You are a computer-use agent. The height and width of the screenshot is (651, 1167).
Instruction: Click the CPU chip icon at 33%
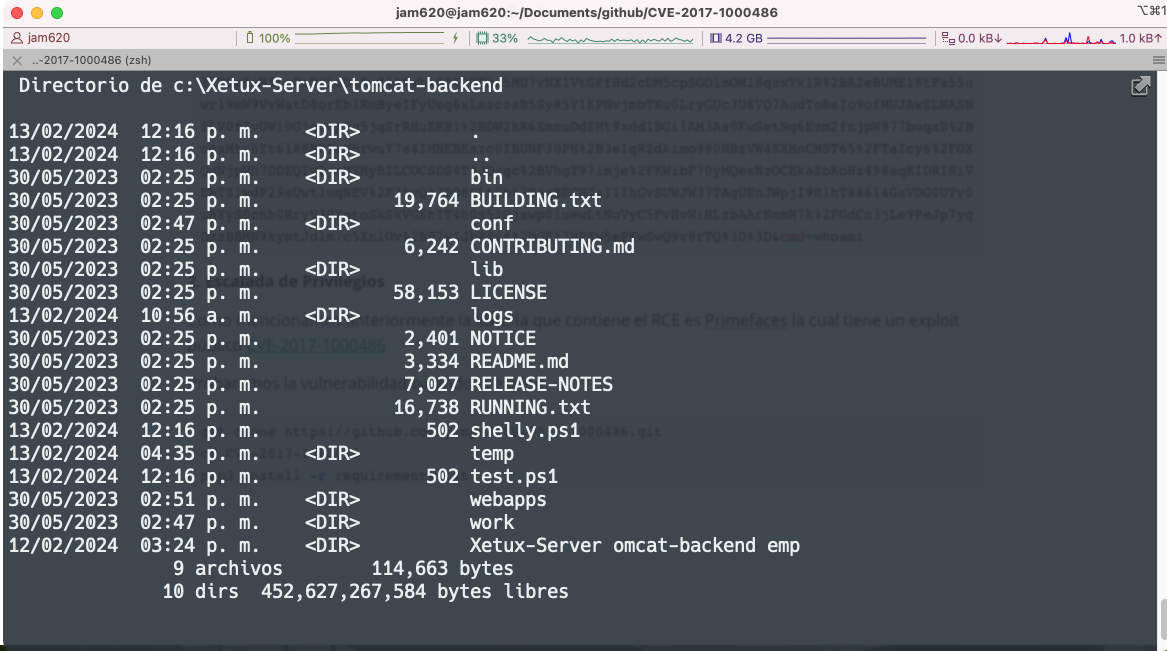pyautogui.click(x=482, y=38)
